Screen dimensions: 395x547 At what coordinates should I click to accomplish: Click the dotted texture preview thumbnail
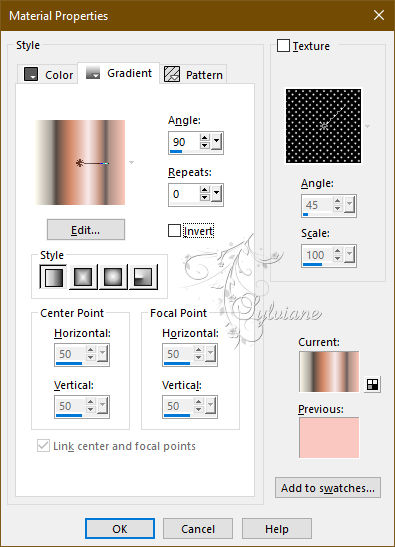click(x=323, y=126)
